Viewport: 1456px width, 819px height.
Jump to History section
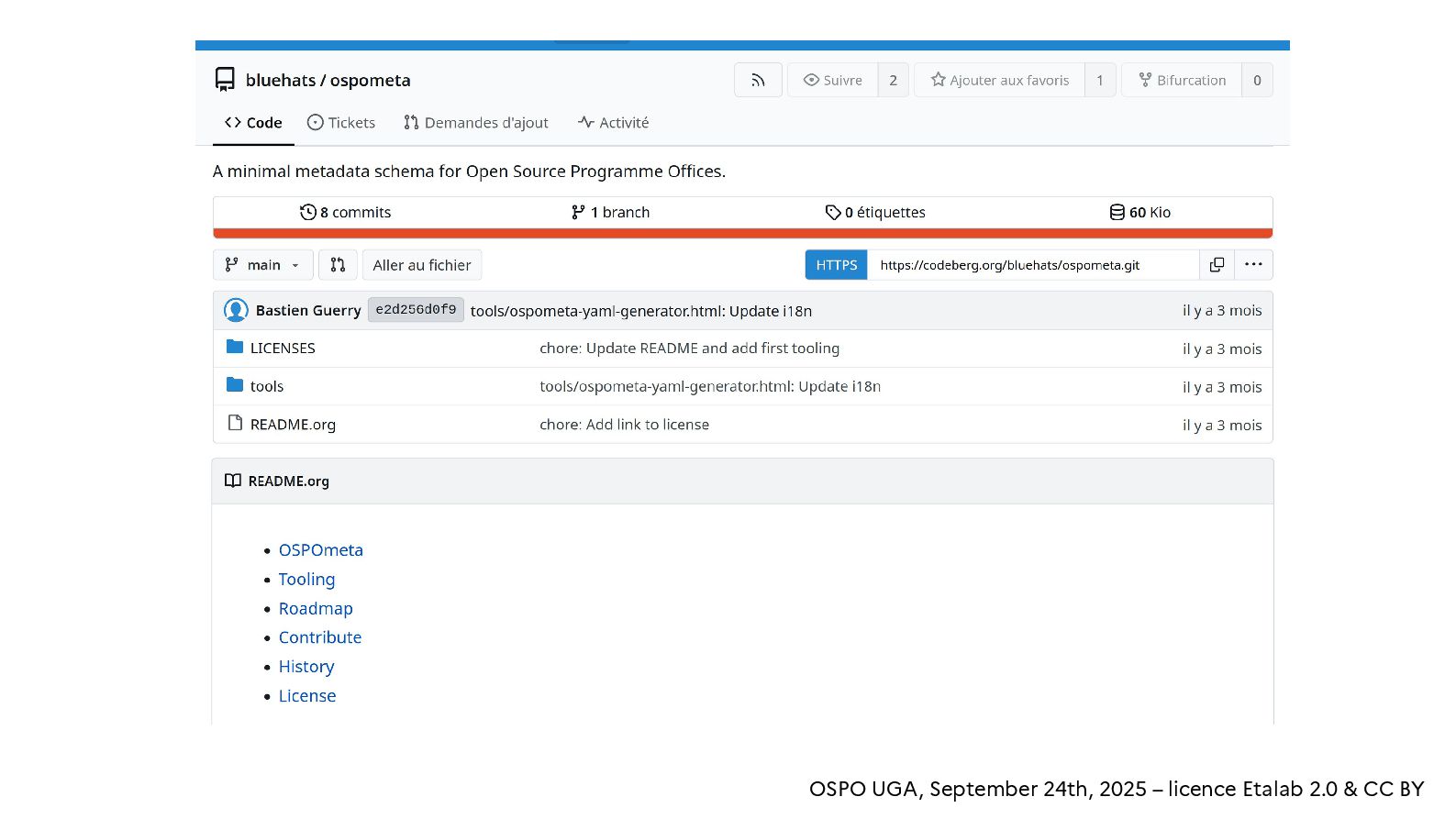coord(306,667)
